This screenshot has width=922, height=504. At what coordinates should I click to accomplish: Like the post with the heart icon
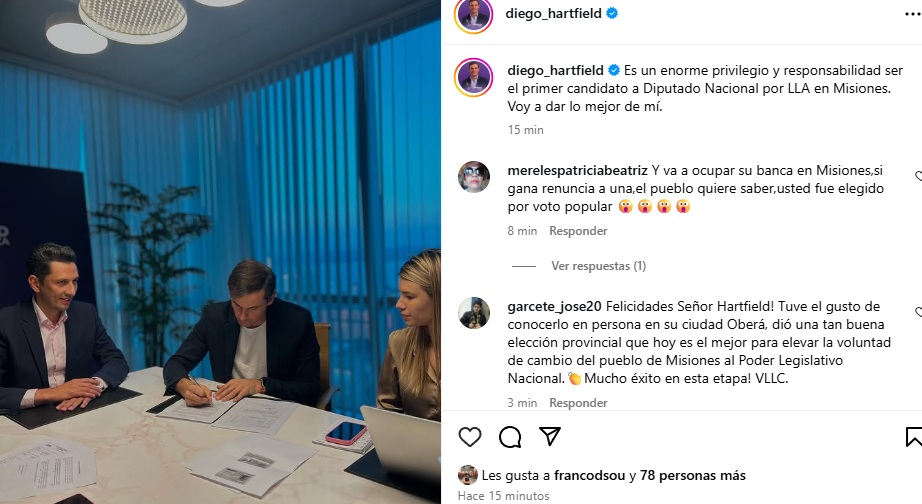coord(470,437)
